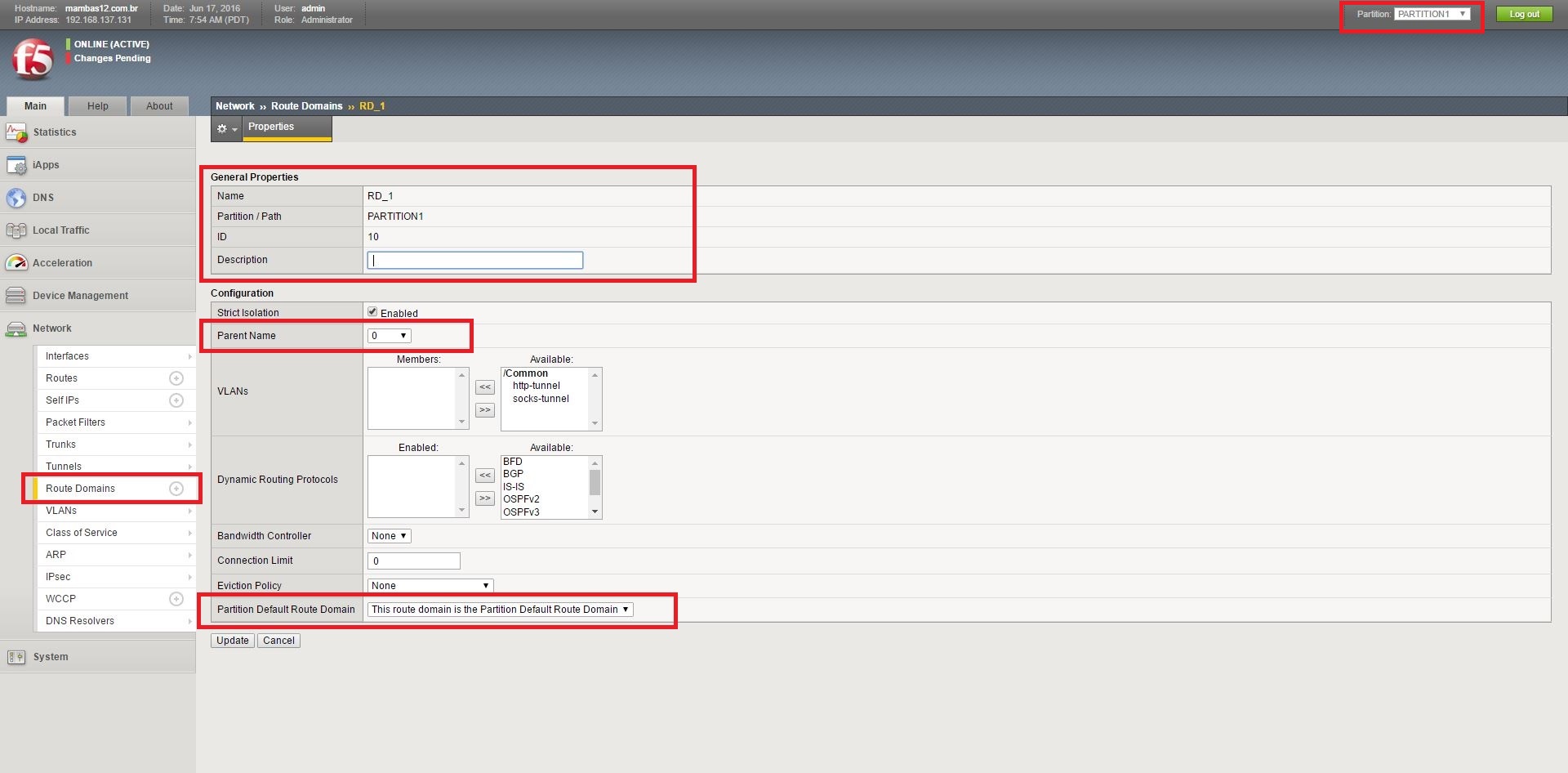The width and height of the screenshot is (1568, 773).
Task: Click the Log out button
Action: [x=1524, y=14]
